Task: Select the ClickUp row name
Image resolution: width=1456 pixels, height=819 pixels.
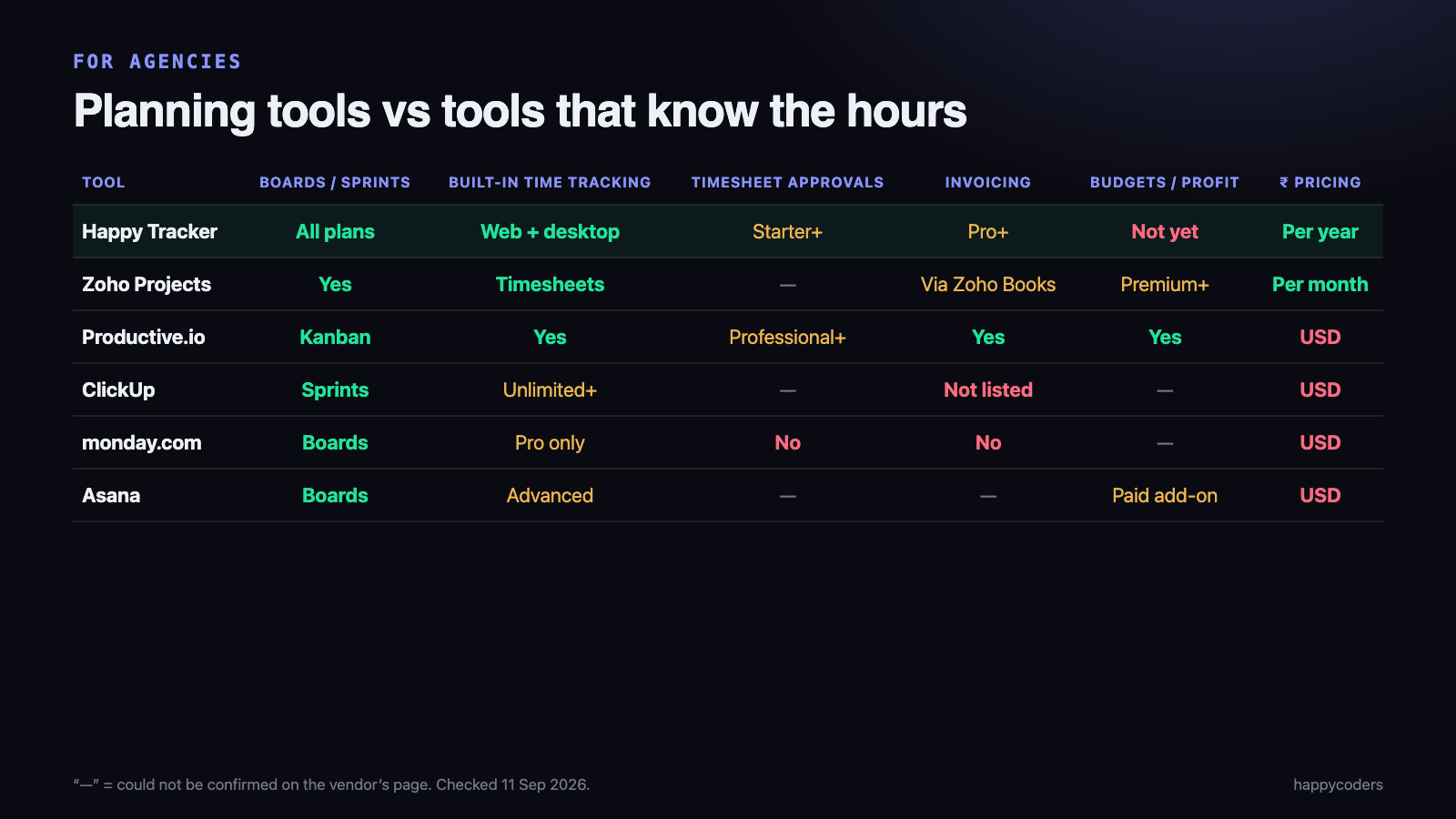Action: pos(118,390)
